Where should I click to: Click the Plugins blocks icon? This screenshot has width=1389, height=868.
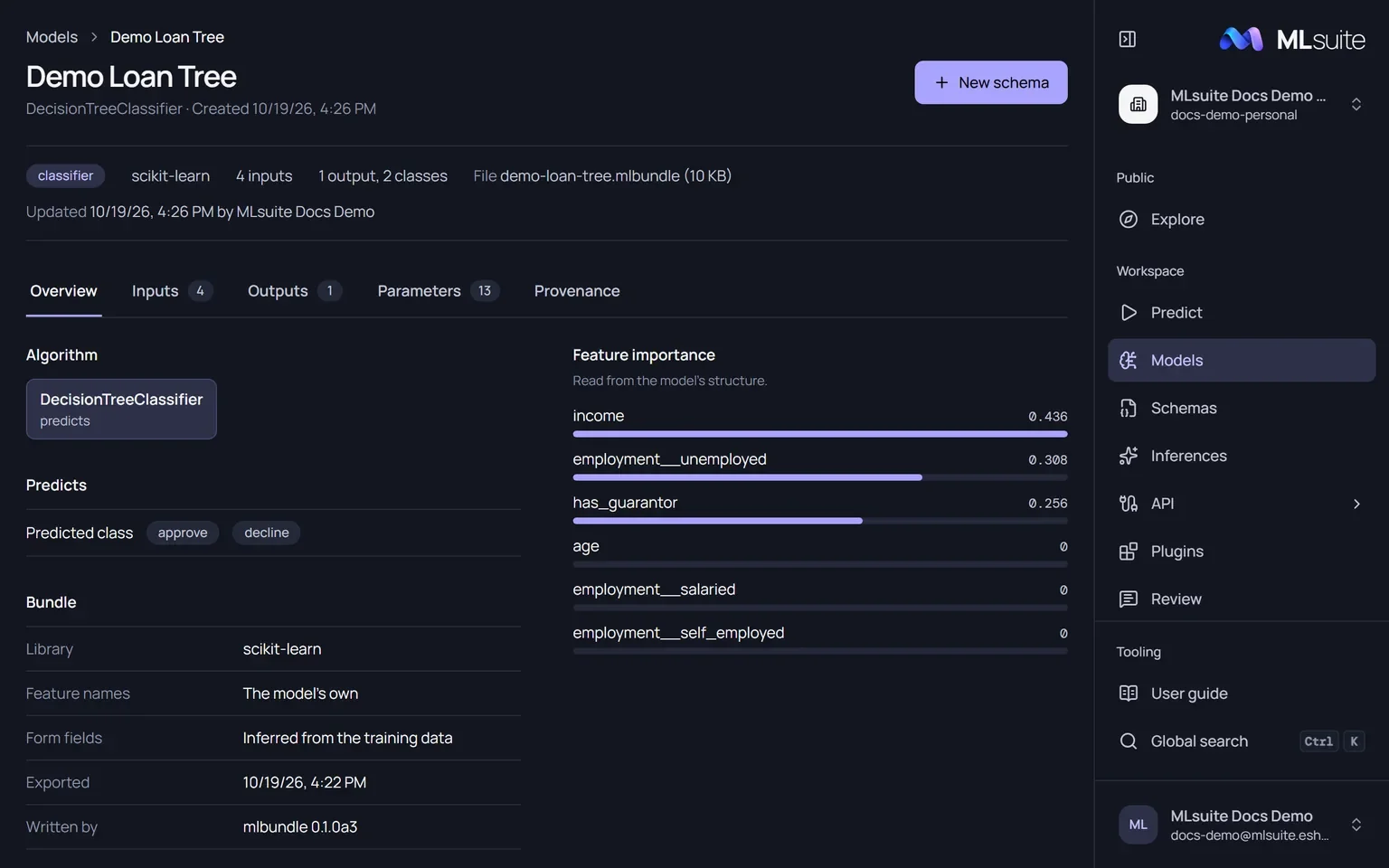1129,552
